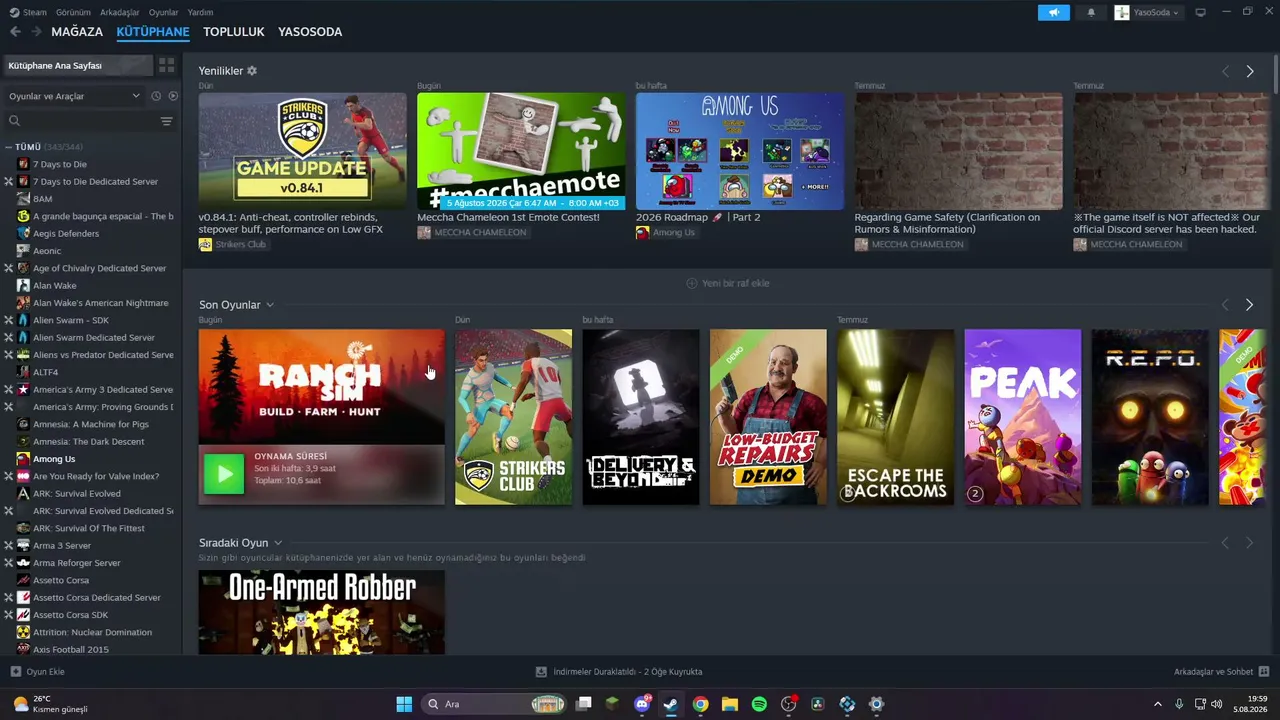
Task: Select Amnesia: The Dark Descent in list
Action: coord(89,441)
